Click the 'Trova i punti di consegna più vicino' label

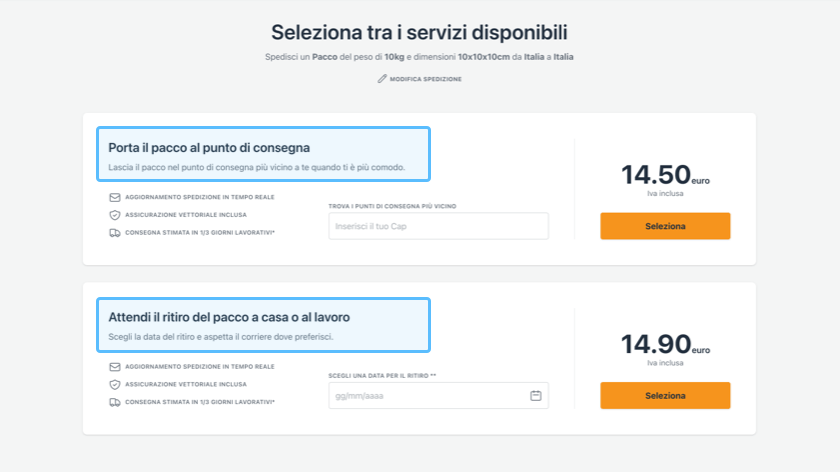pos(392,206)
